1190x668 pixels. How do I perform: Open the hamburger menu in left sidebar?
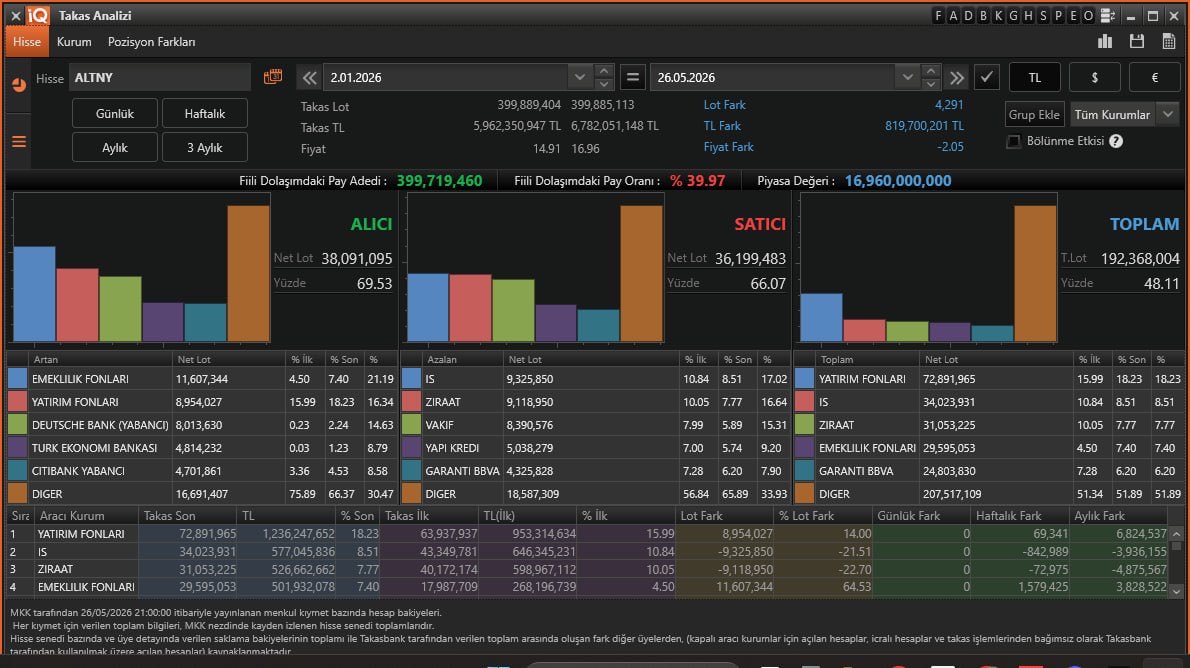(19, 142)
